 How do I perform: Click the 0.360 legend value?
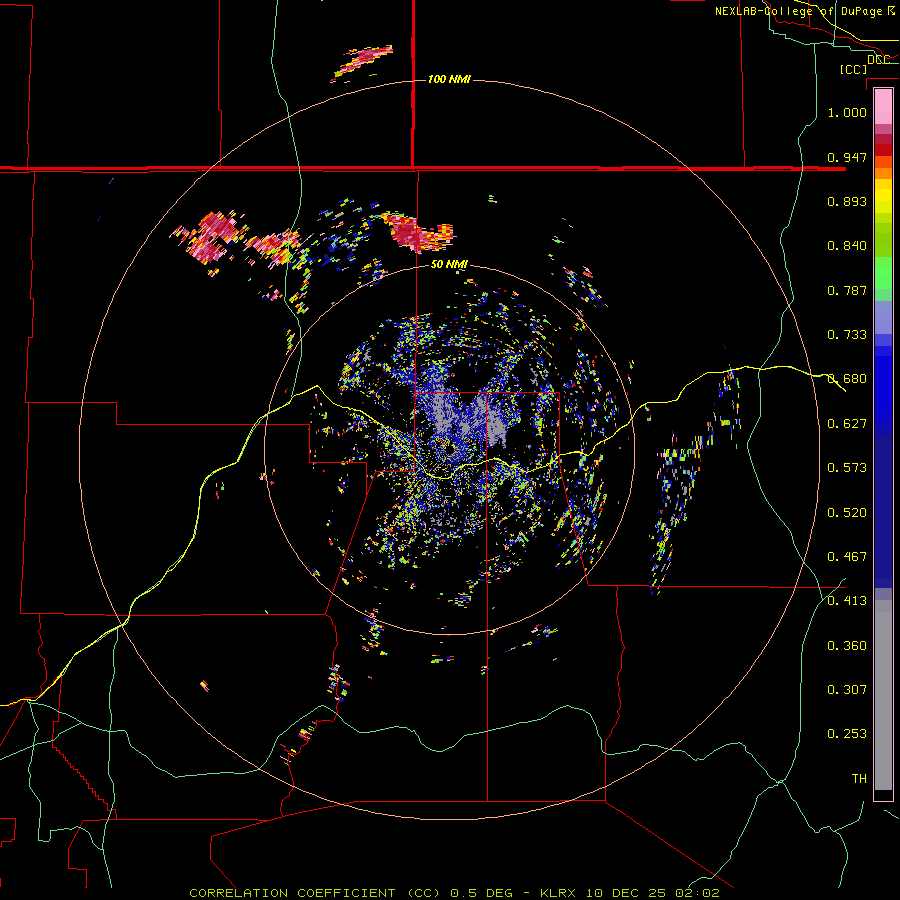tap(847, 646)
